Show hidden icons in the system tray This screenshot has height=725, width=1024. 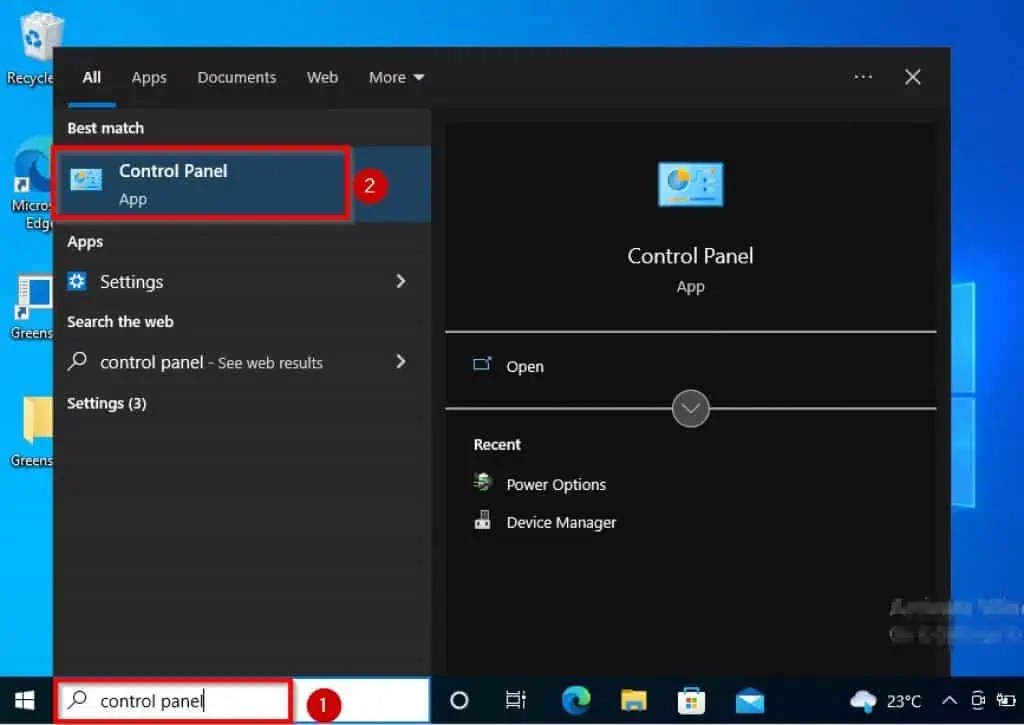click(x=949, y=700)
